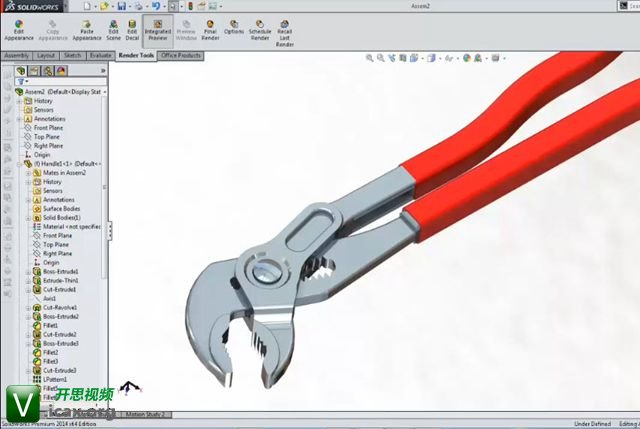Screen dimensions: 640x429
Task: Open New document dropdown arrow
Action: coord(95,6)
